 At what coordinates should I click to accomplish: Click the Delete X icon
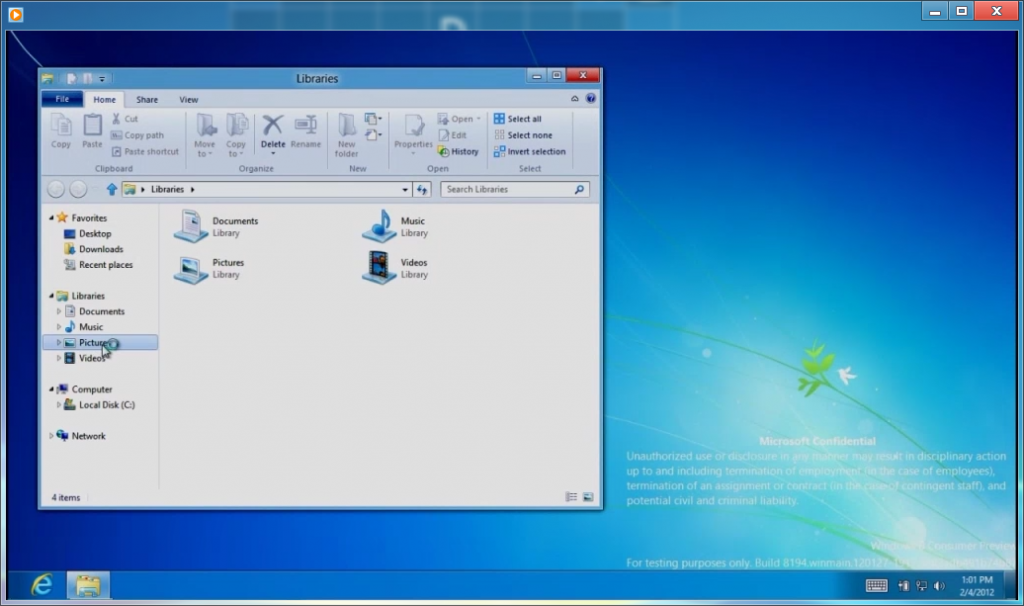pos(273,125)
